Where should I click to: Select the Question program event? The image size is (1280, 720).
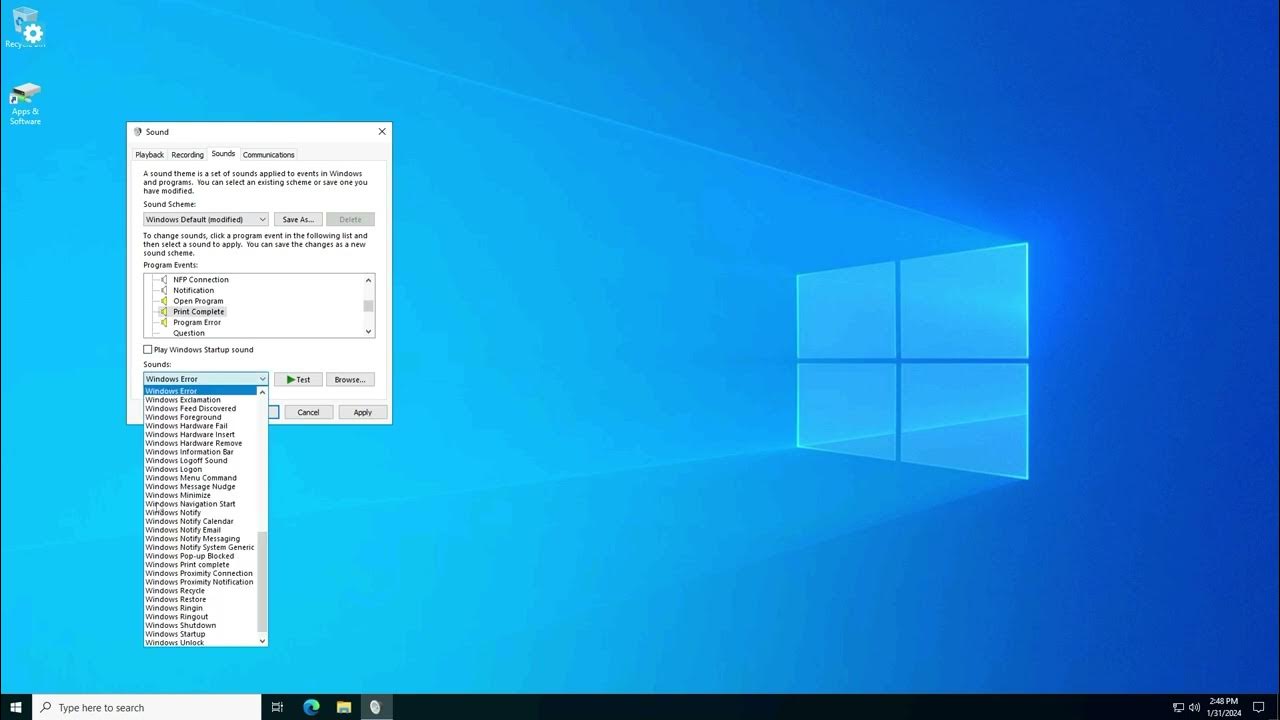click(x=189, y=333)
